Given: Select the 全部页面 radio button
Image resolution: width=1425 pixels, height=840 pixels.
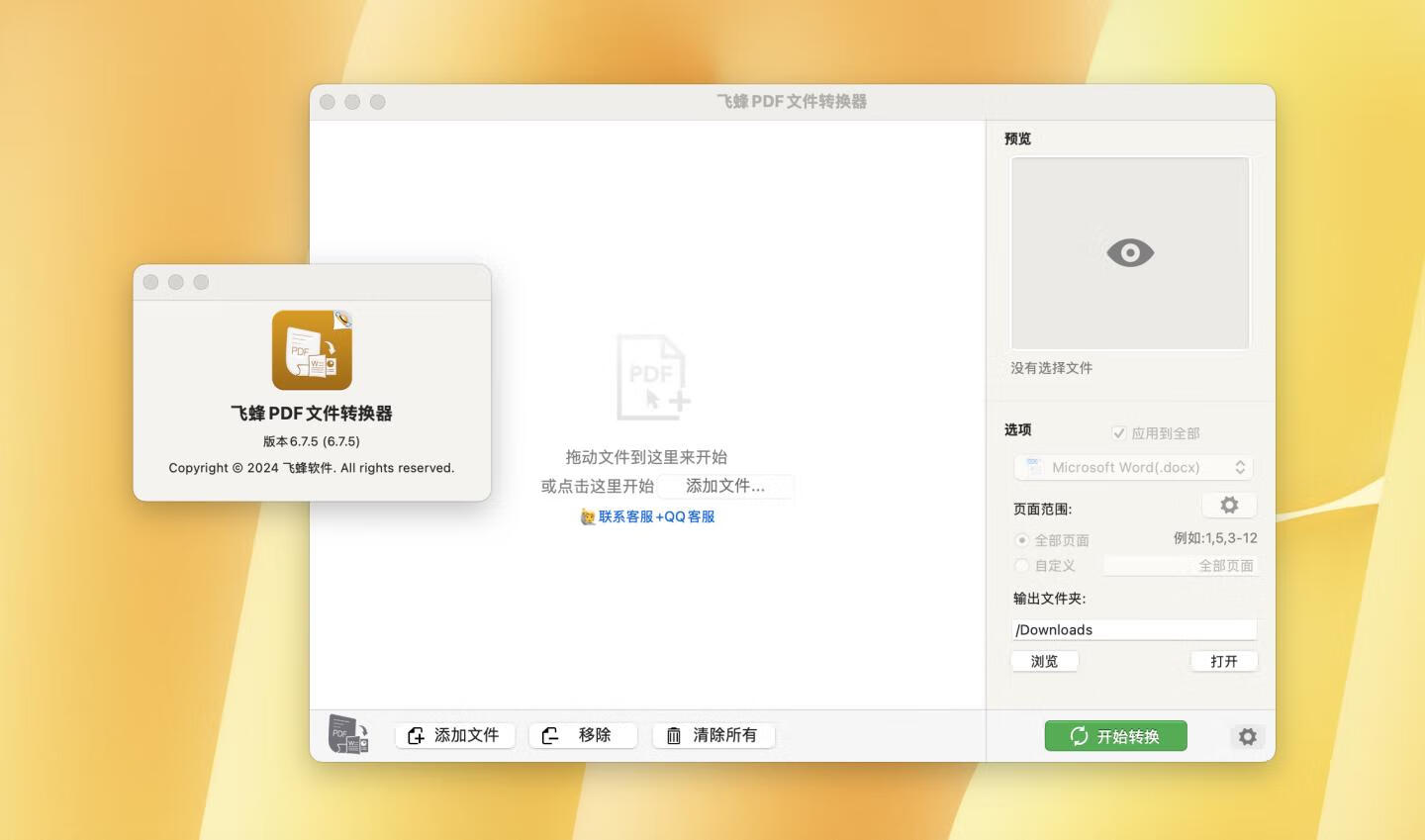Looking at the screenshot, I should [x=1020, y=540].
